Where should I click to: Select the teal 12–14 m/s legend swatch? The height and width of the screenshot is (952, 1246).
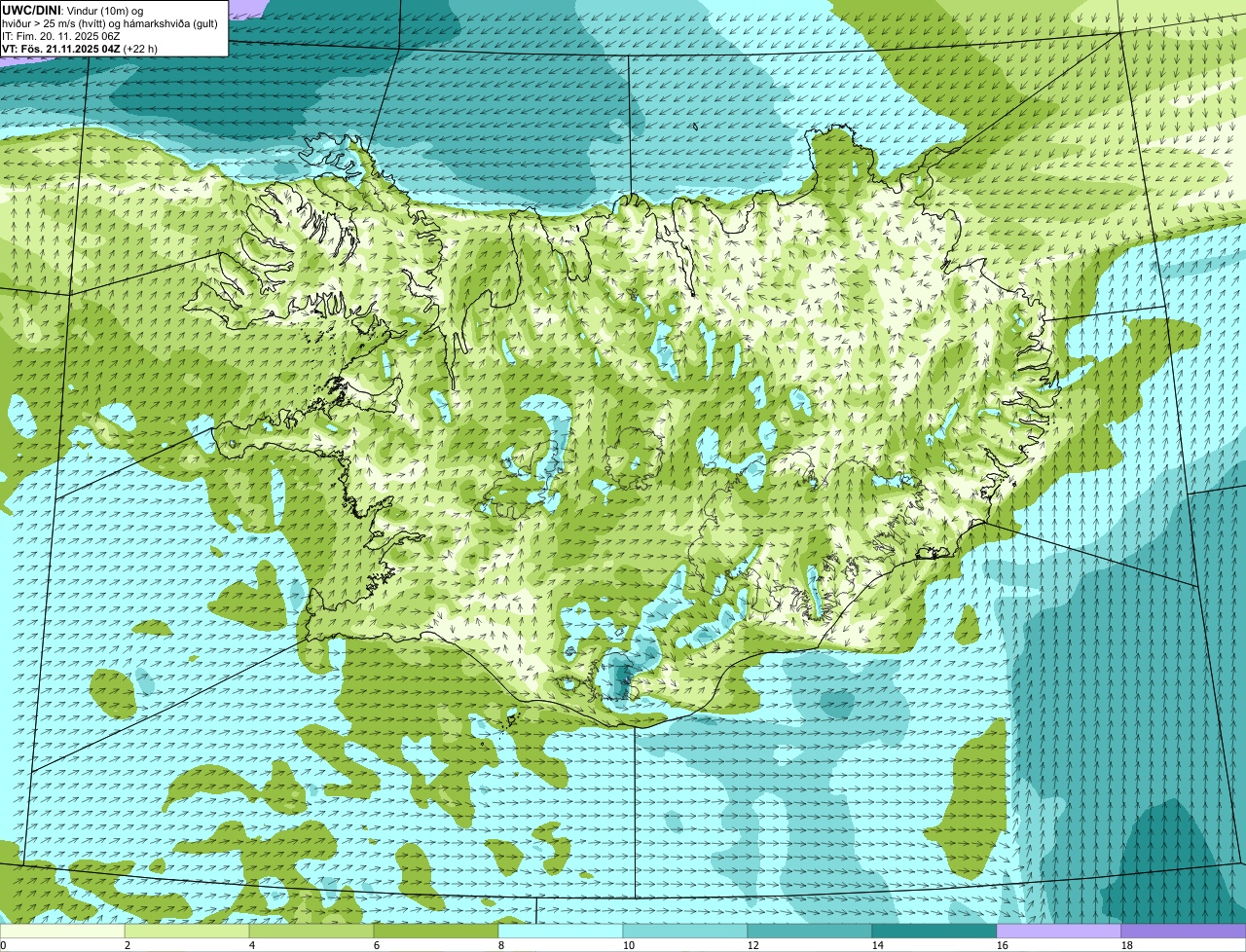click(810, 931)
